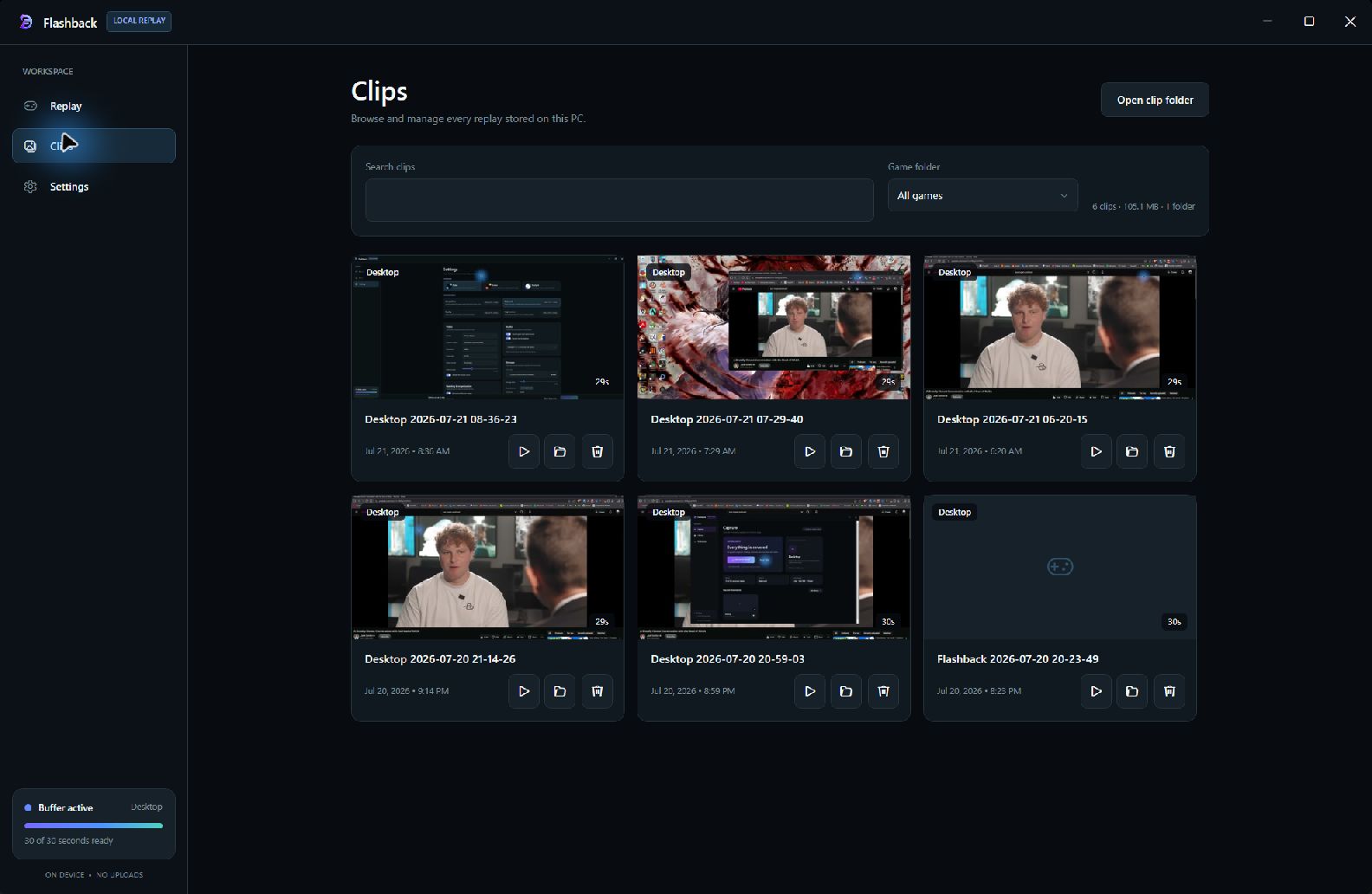
Task: Click the "ON DEVICE · NO UPLOADS" footer text
Action: click(94, 875)
